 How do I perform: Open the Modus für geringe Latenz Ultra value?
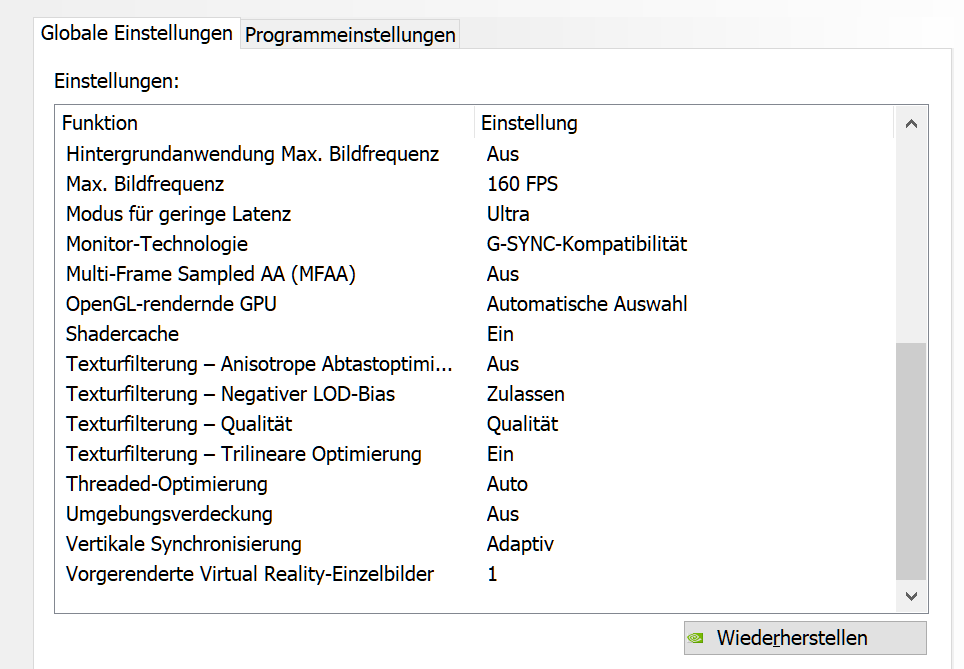coord(508,214)
